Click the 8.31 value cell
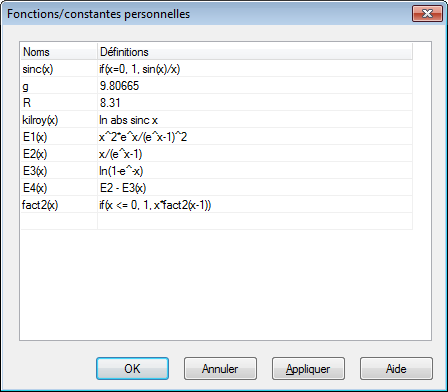Screen dimensions: 448x392 [255, 103]
